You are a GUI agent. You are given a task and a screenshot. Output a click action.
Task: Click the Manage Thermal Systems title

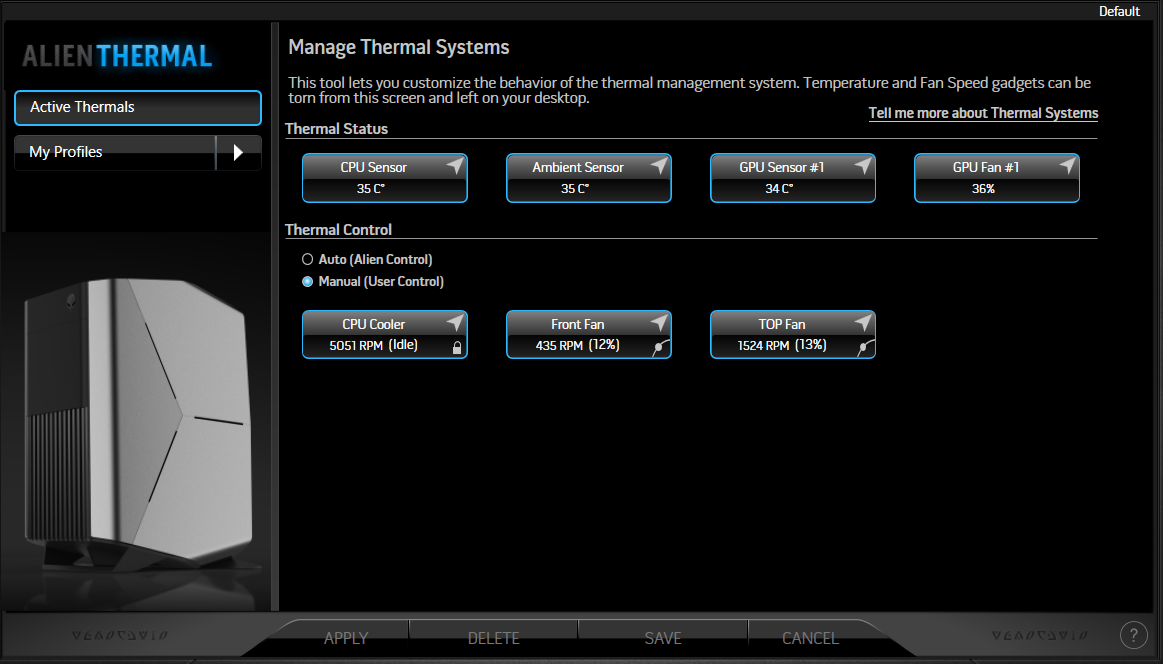click(x=398, y=47)
